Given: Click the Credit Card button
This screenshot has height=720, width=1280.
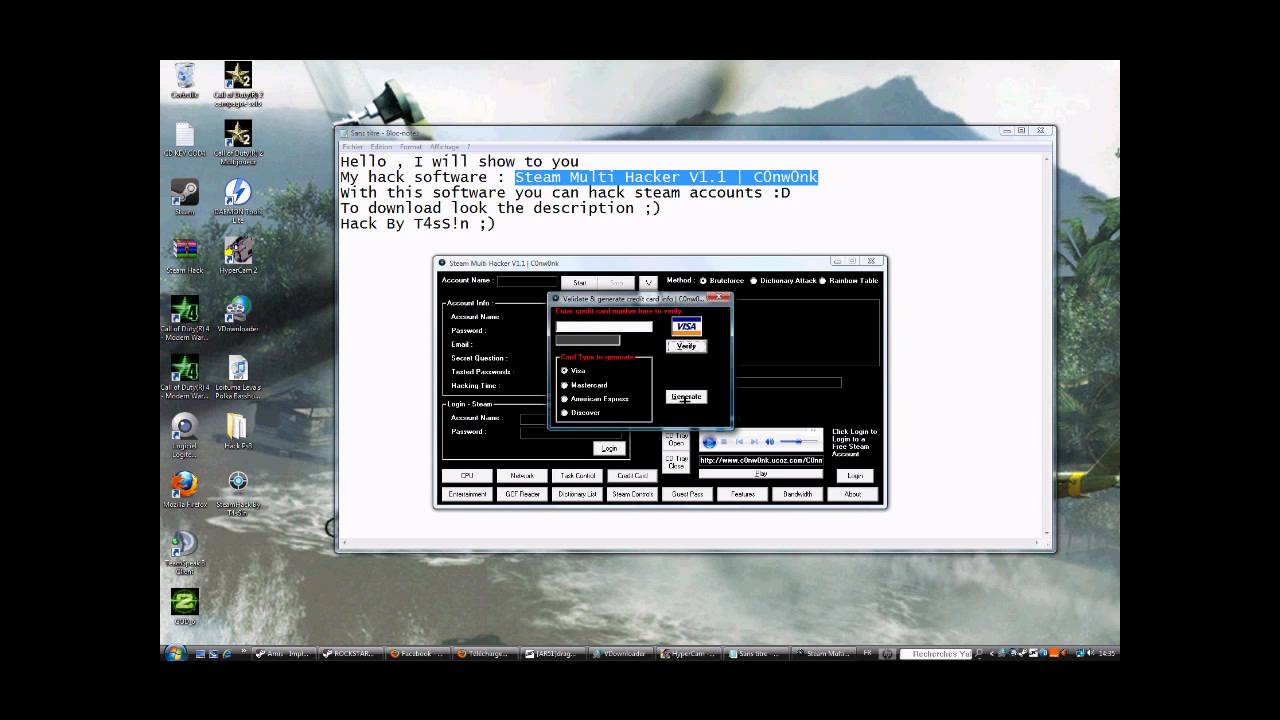Looking at the screenshot, I should point(632,476).
